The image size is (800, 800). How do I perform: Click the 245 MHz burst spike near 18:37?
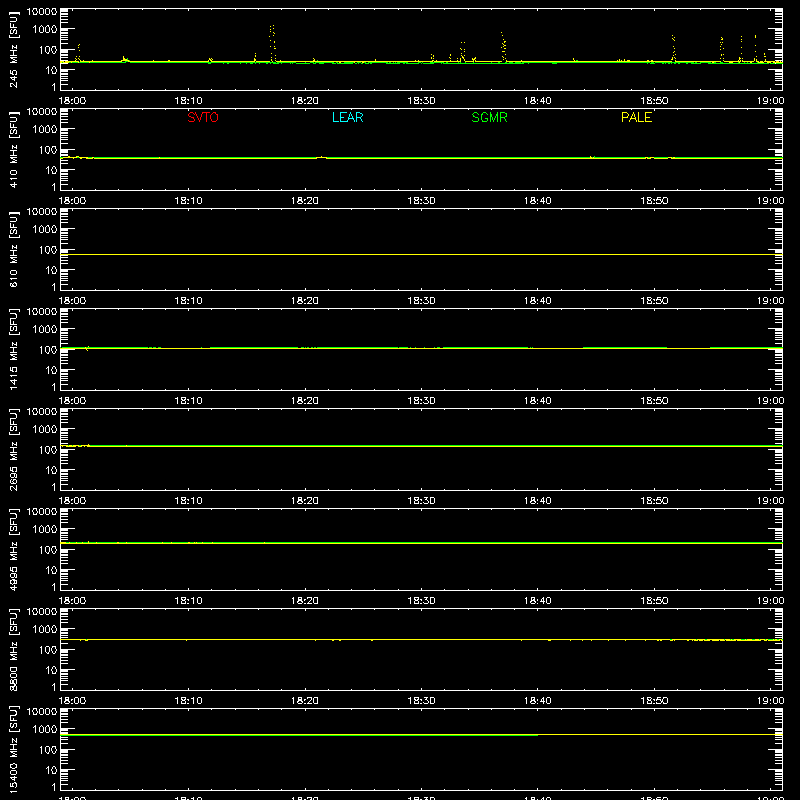[x=503, y=47]
